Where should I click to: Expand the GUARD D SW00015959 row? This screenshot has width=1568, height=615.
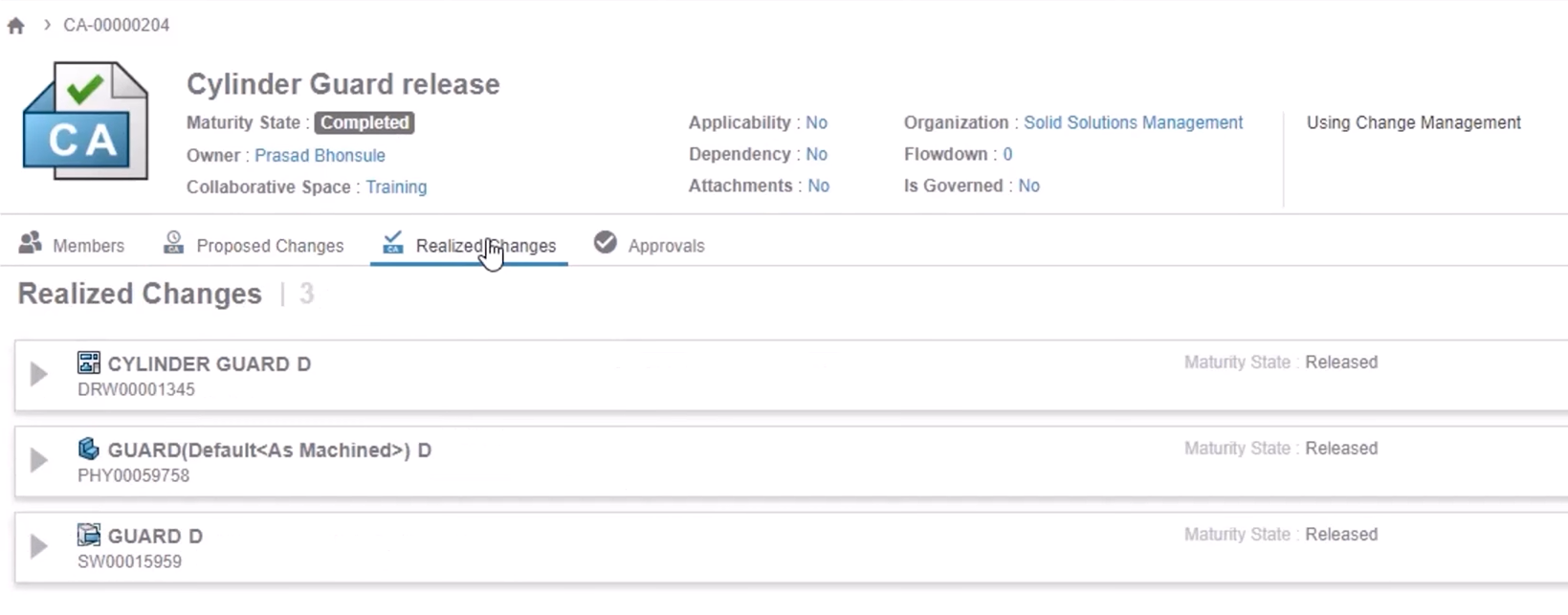(x=38, y=546)
